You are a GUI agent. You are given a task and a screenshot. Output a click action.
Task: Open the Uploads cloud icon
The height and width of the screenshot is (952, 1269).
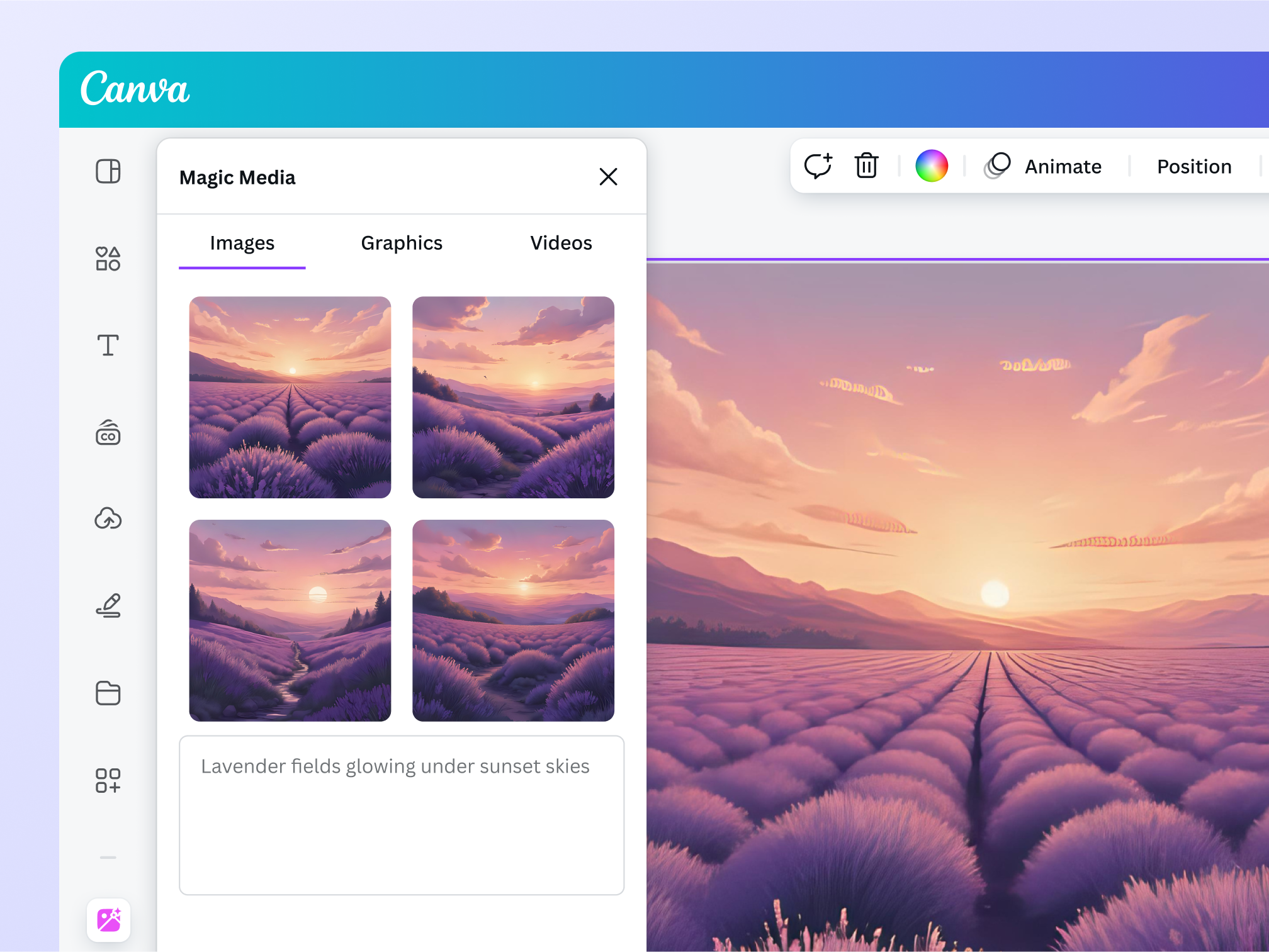(108, 518)
